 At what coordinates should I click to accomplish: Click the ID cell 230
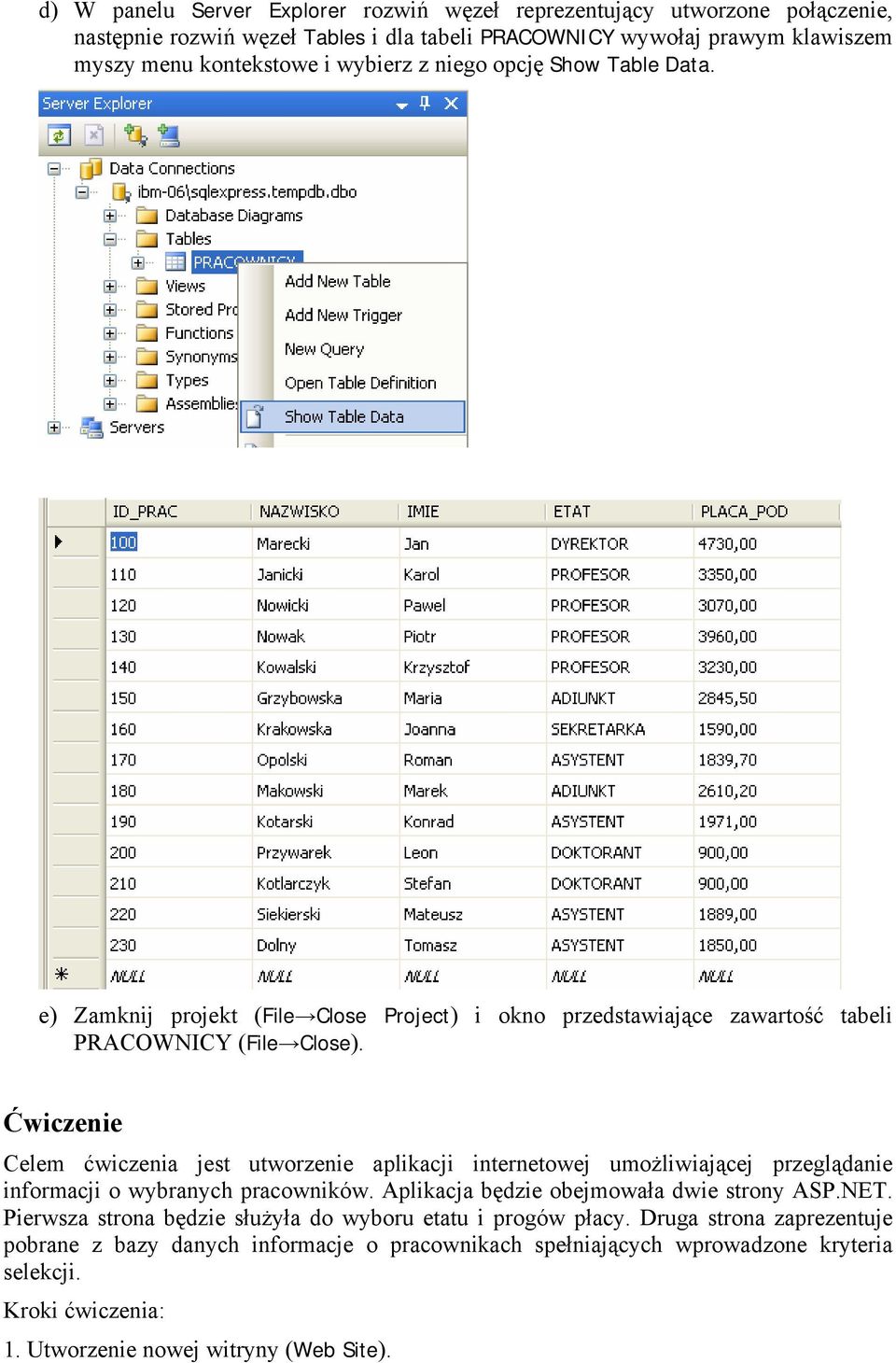[x=178, y=945]
